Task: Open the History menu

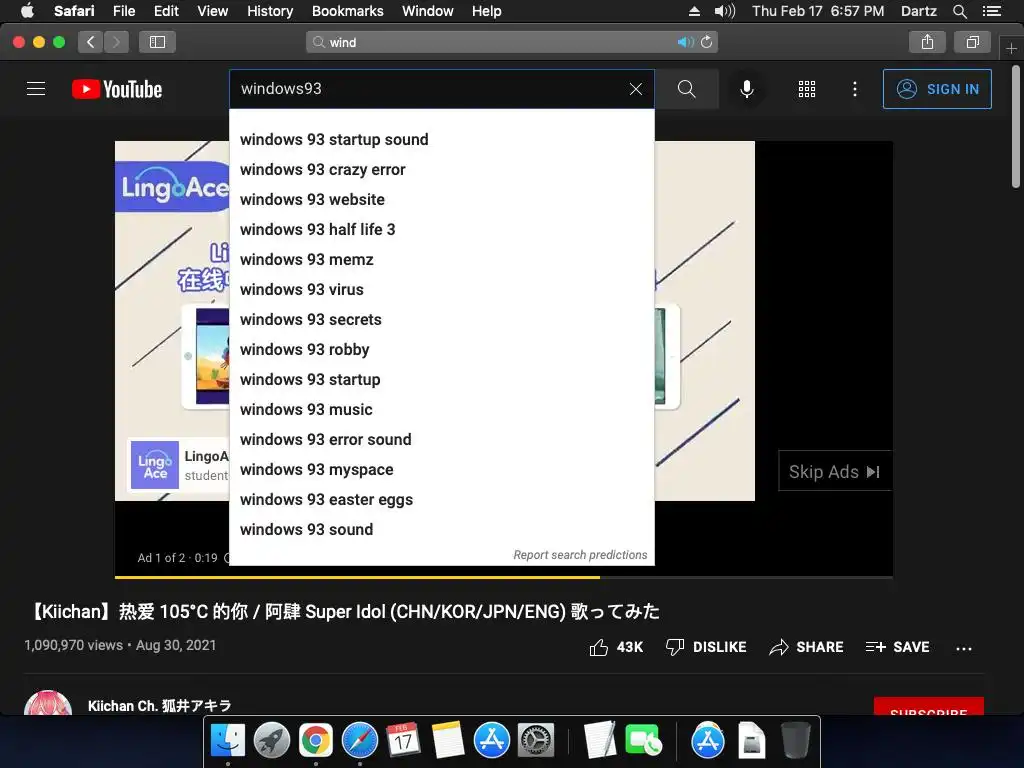Action: [x=270, y=11]
